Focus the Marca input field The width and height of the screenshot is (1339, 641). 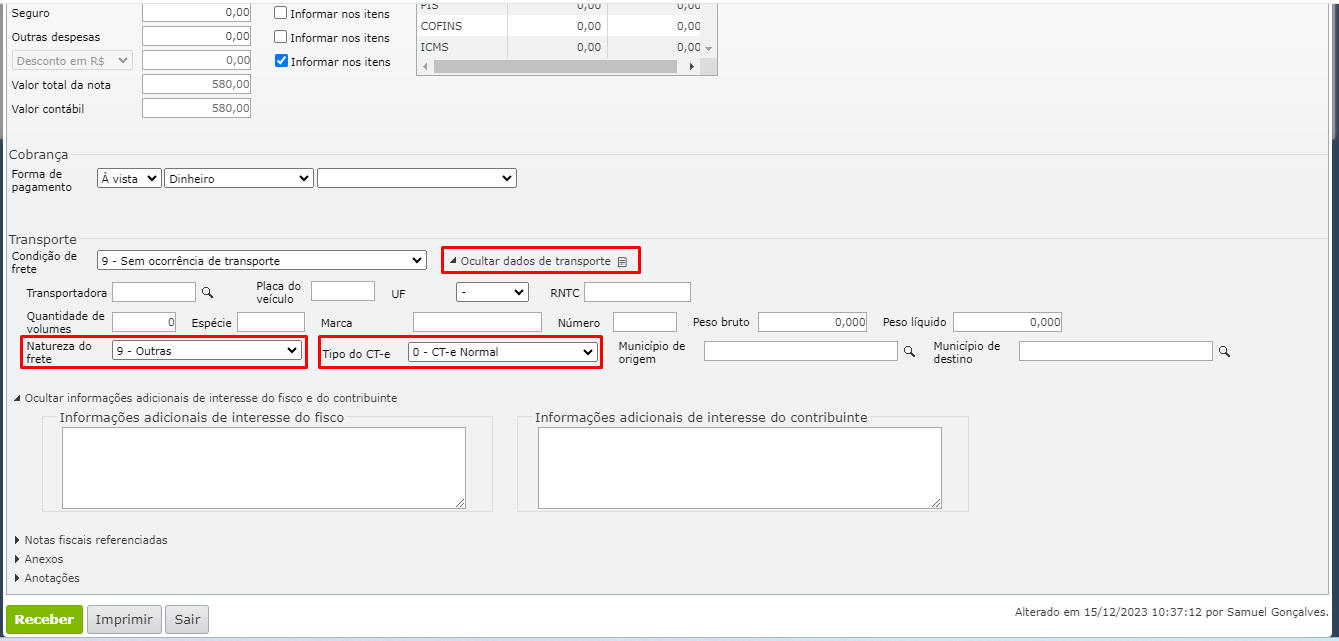pos(477,322)
